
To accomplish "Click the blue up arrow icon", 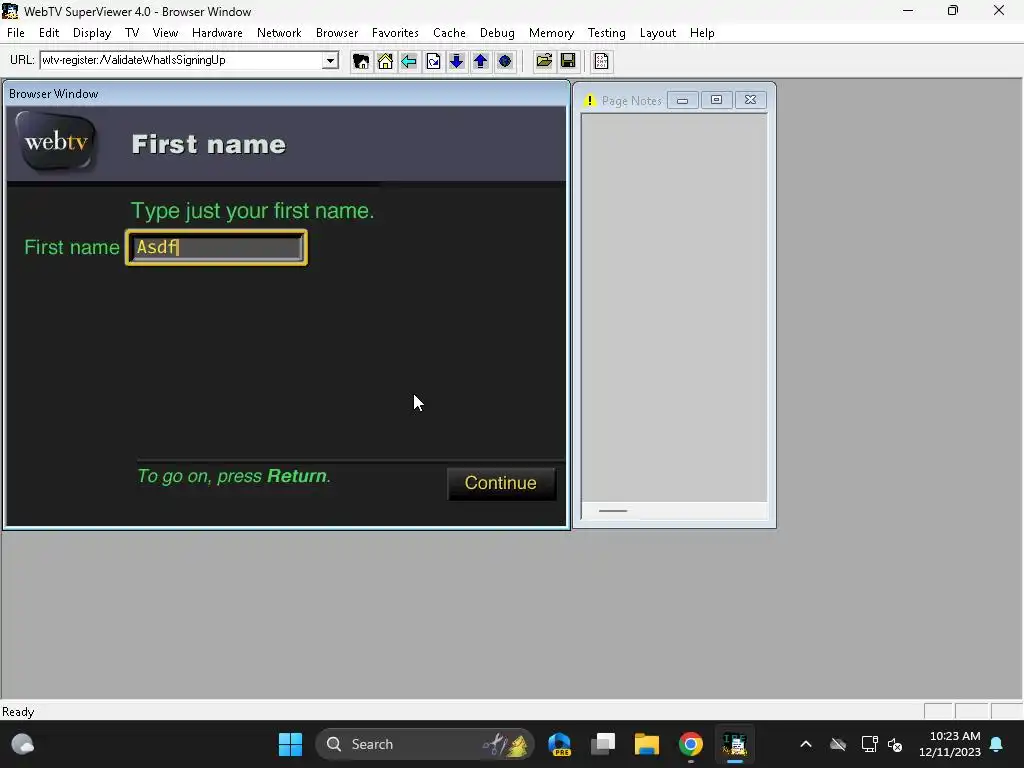I will coord(481,61).
